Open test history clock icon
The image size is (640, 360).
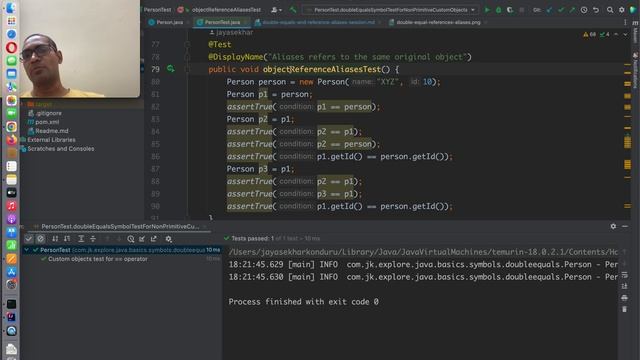point(131,239)
